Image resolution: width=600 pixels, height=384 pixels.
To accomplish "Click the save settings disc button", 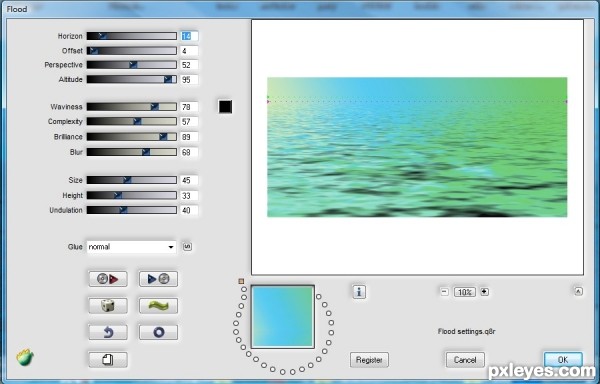I will tap(158, 279).
